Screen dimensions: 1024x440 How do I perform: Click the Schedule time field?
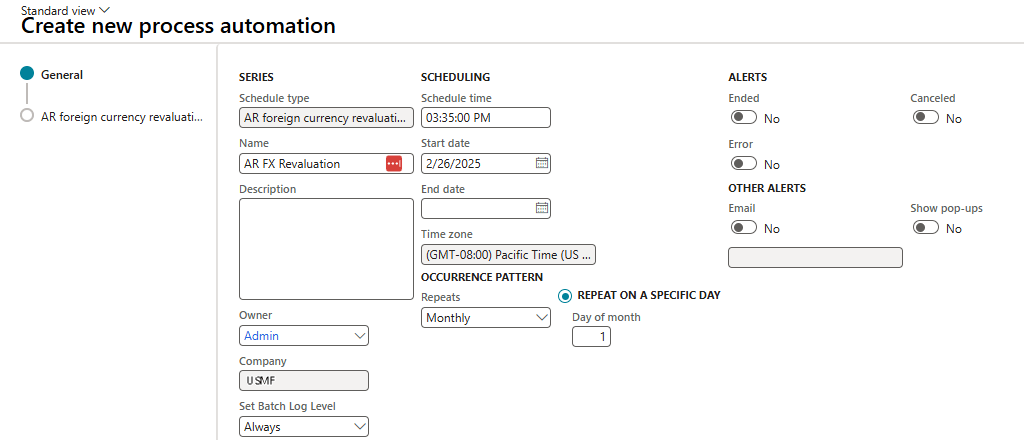[485, 118]
